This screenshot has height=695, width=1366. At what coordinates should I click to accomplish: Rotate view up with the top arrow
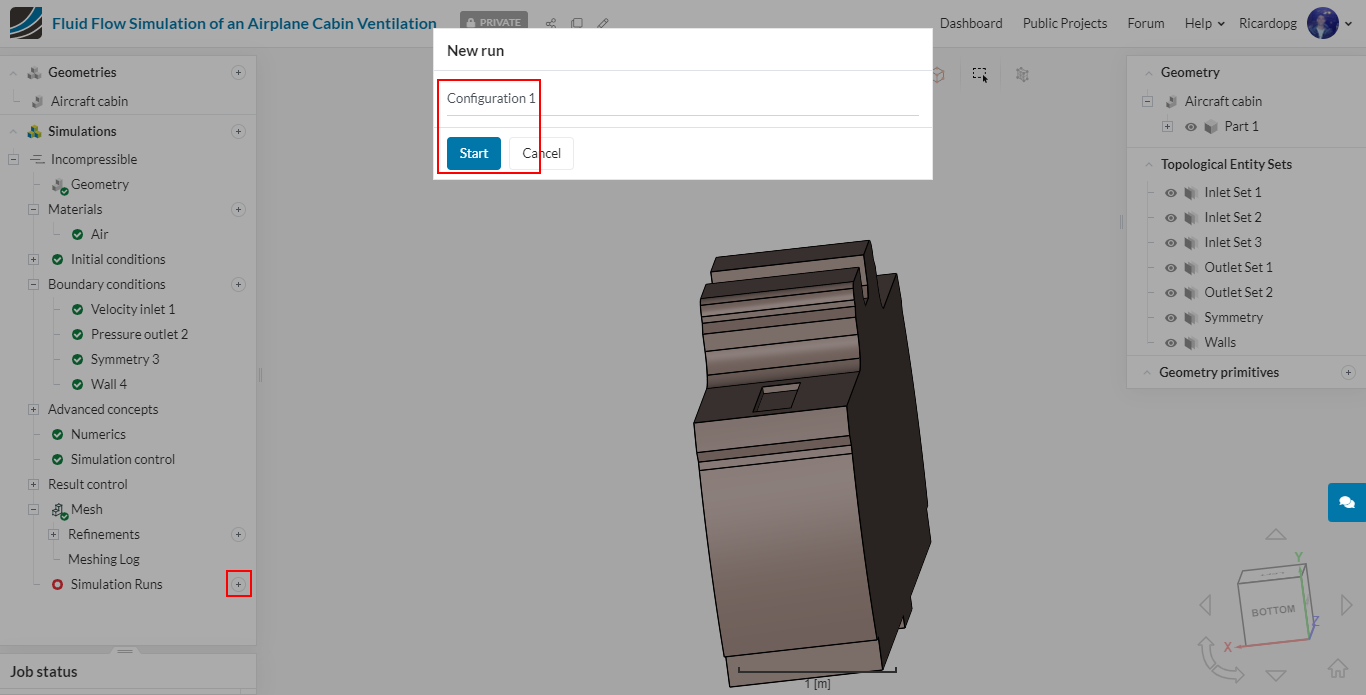click(x=1275, y=536)
